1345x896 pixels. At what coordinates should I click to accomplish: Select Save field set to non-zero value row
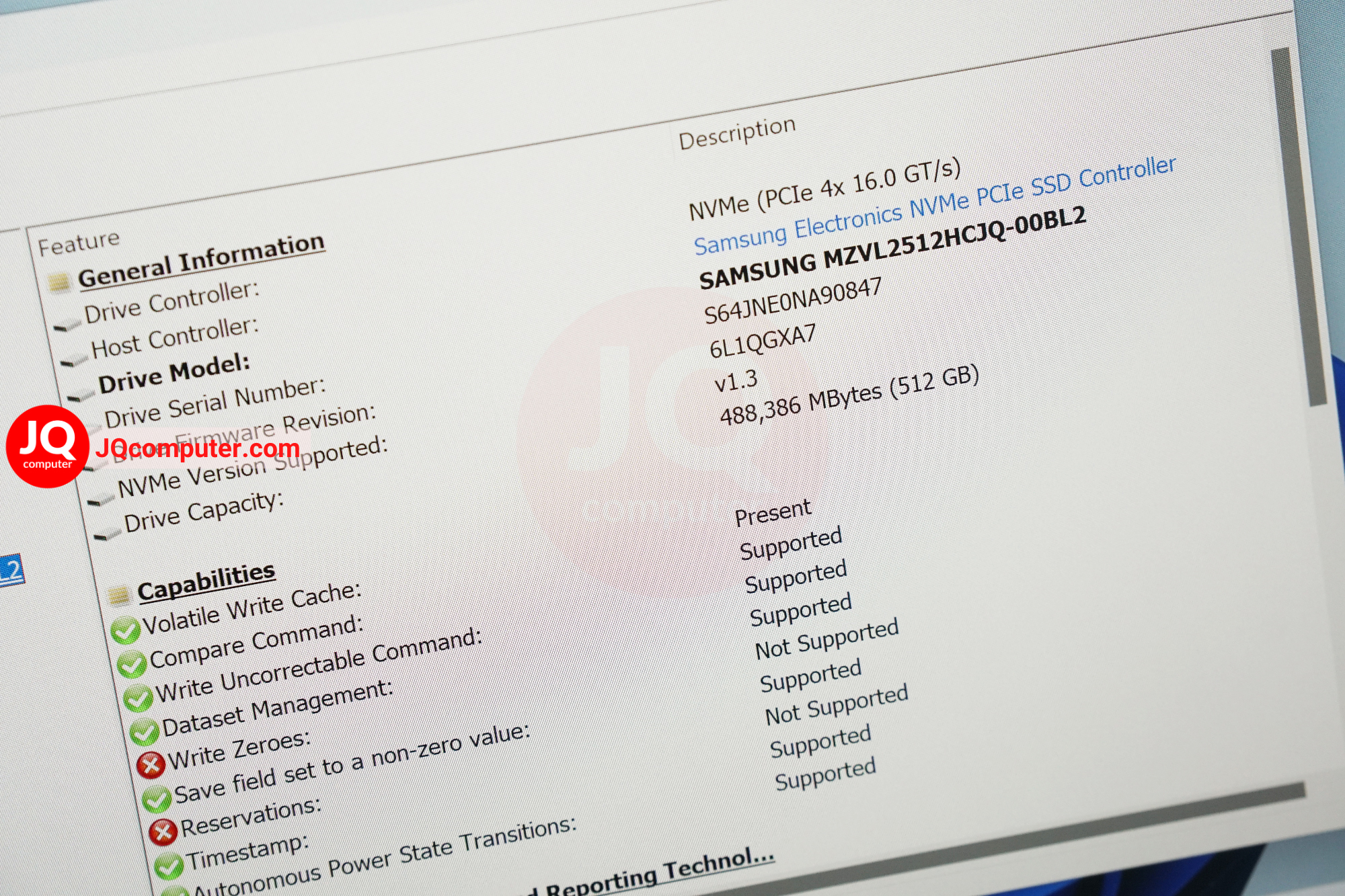[x=352, y=764]
